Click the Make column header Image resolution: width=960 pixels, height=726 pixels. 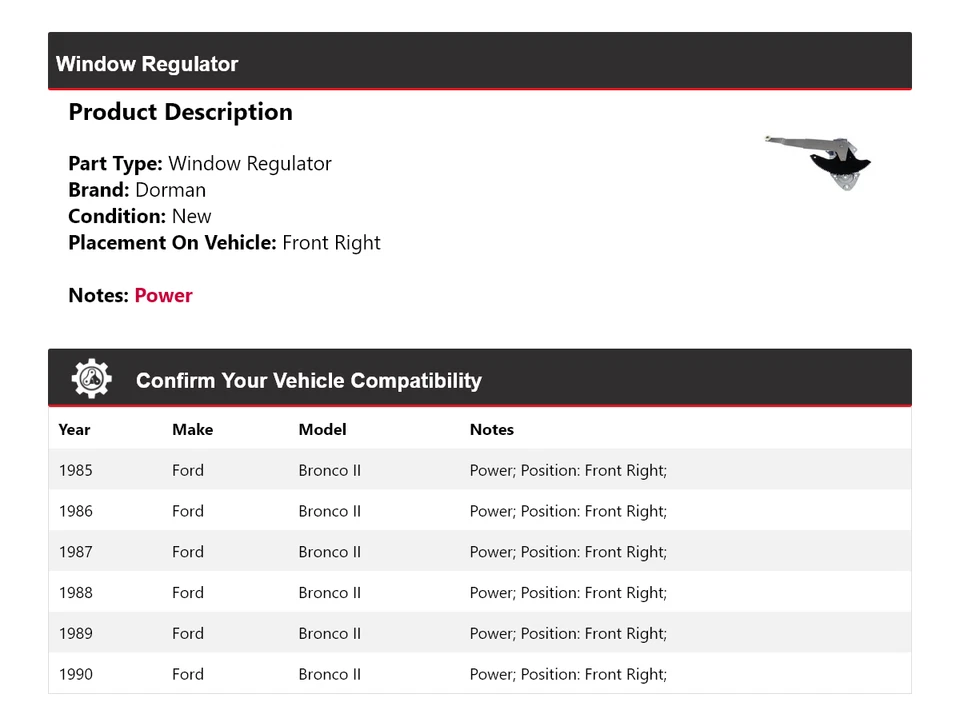192,430
